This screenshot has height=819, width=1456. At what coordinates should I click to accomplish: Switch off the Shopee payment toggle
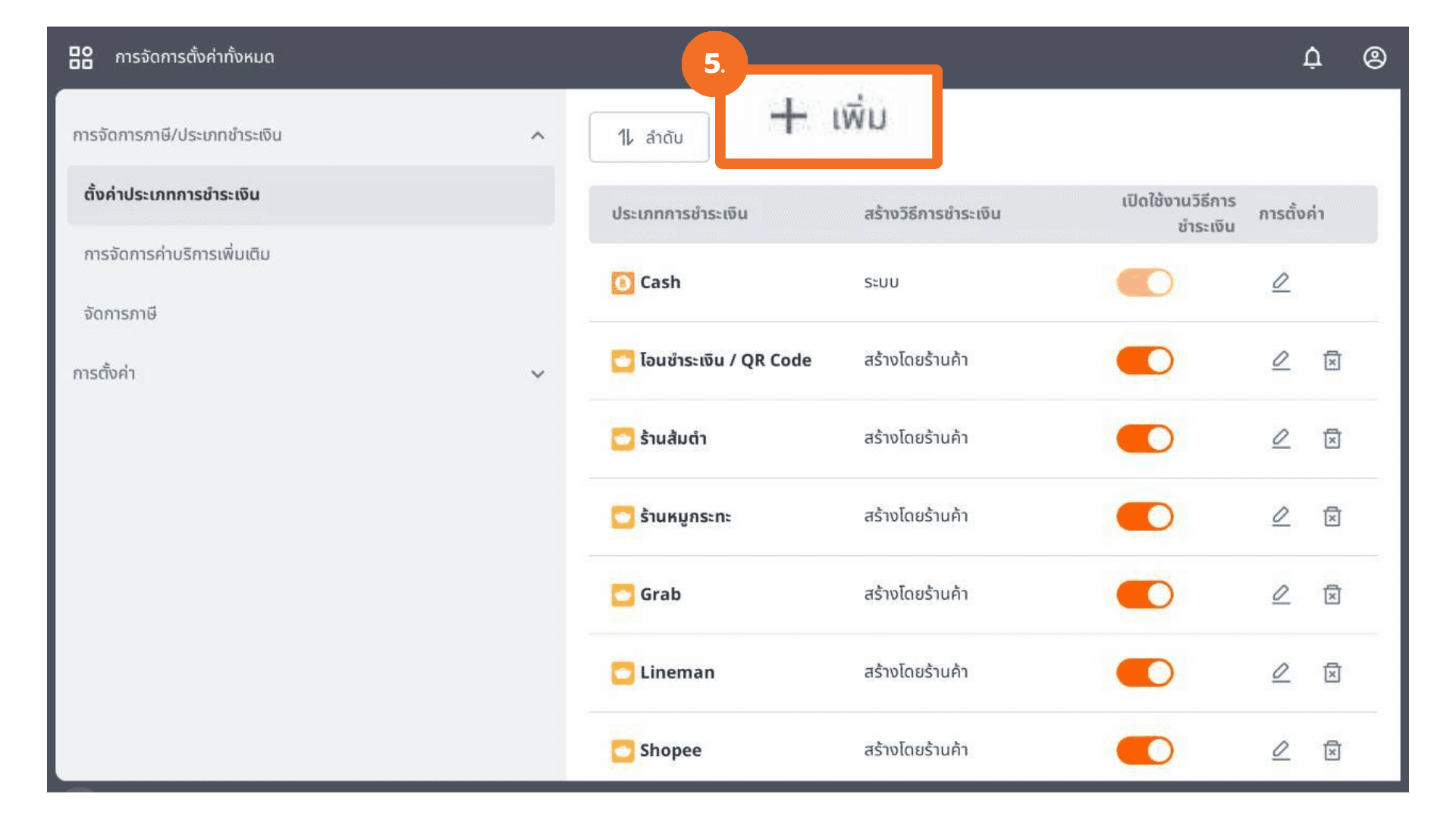point(1144,751)
